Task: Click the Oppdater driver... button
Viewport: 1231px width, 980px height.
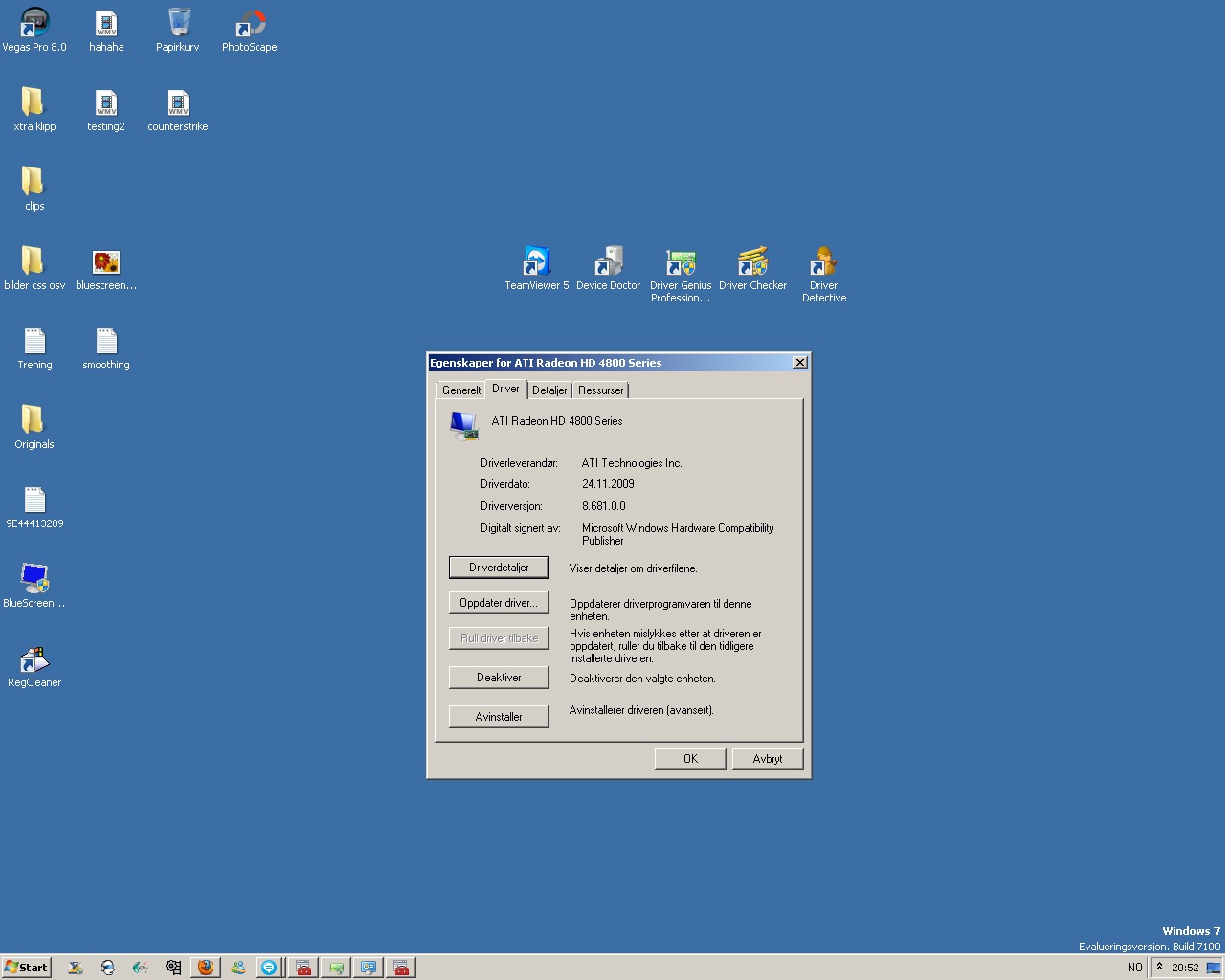Action: coord(499,603)
